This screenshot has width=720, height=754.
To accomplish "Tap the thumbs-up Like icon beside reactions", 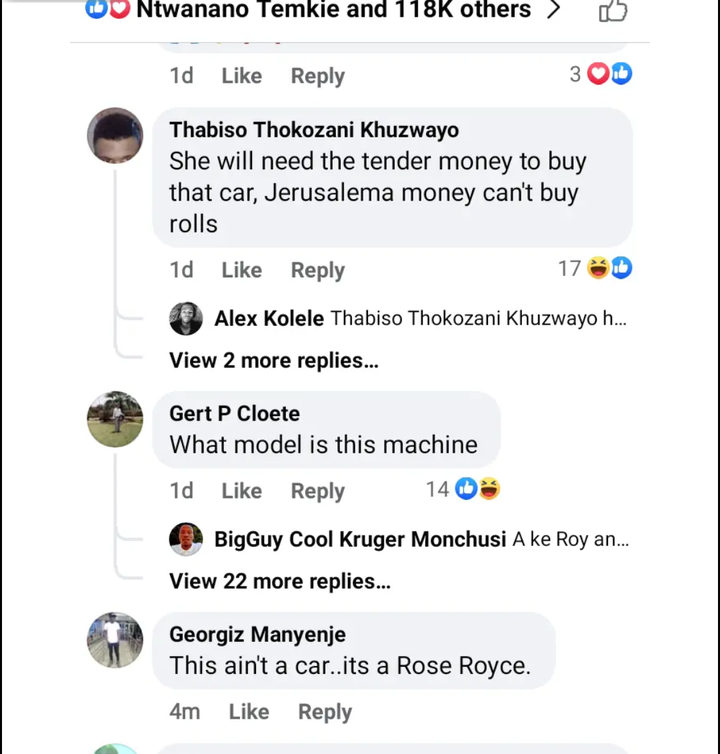I will (x=613, y=10).
